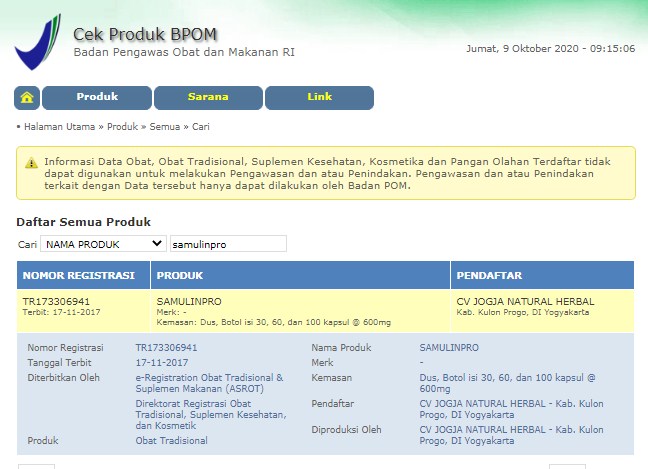Click the PENDAFTAR column header
This screenshot has height=469, width=648.
[x=542, y=275]
